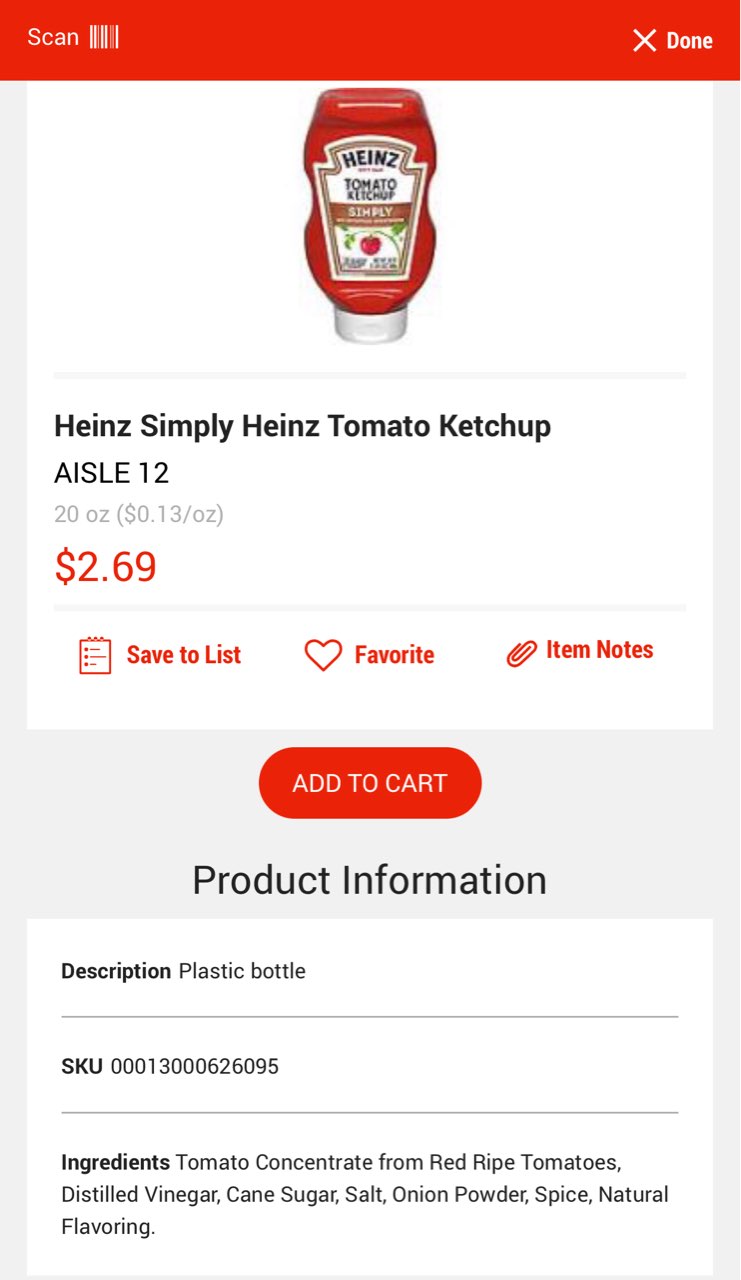Click the Favorite text label
The width and height of the screenshot is (741, 1280).
[394, 655]
